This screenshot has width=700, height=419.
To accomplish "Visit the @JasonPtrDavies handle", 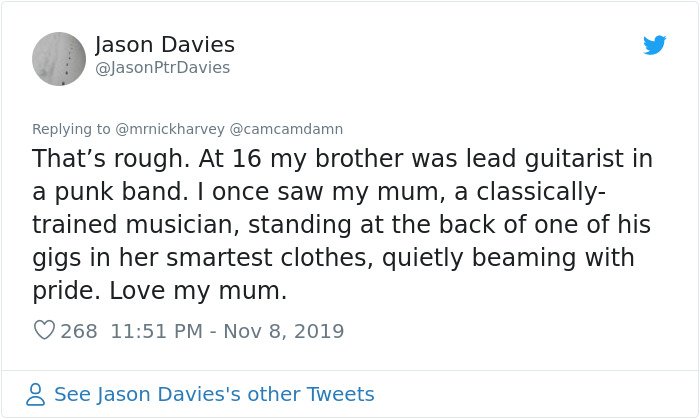I will click(x=162, y=68).
